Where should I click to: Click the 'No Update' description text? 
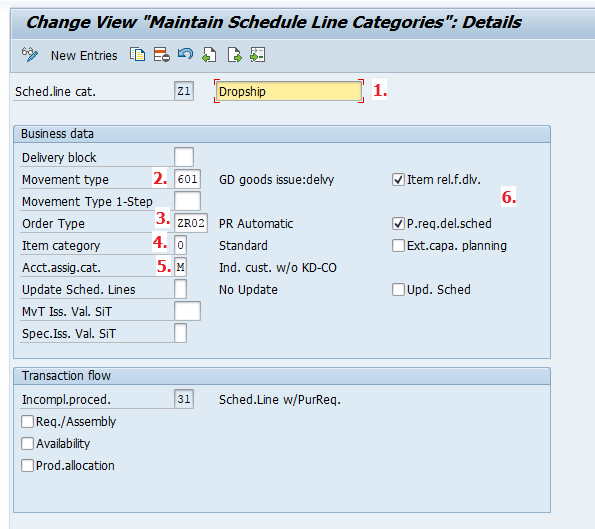click(248, 290)
